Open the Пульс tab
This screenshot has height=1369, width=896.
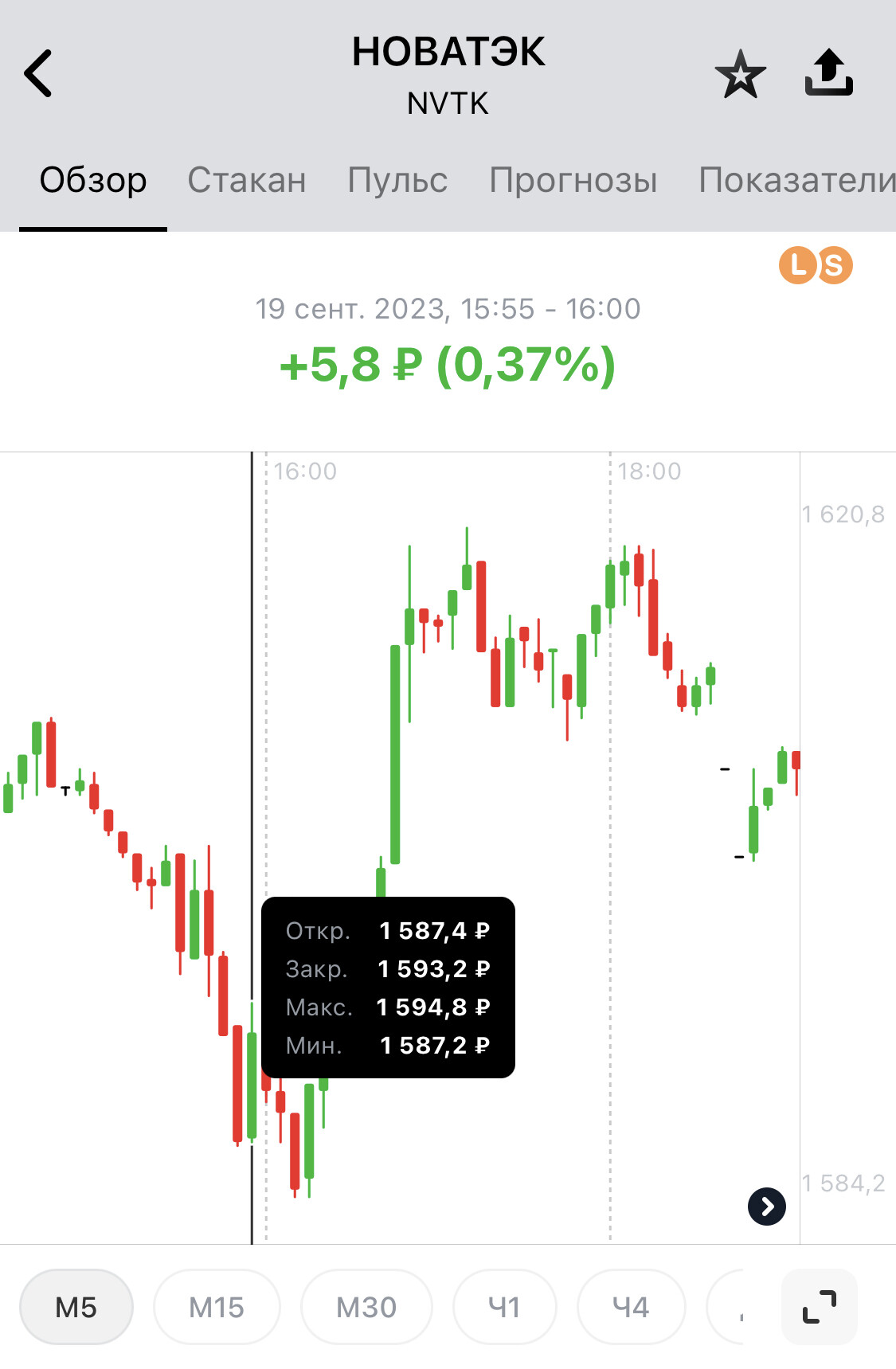click(x=397, y=180)
